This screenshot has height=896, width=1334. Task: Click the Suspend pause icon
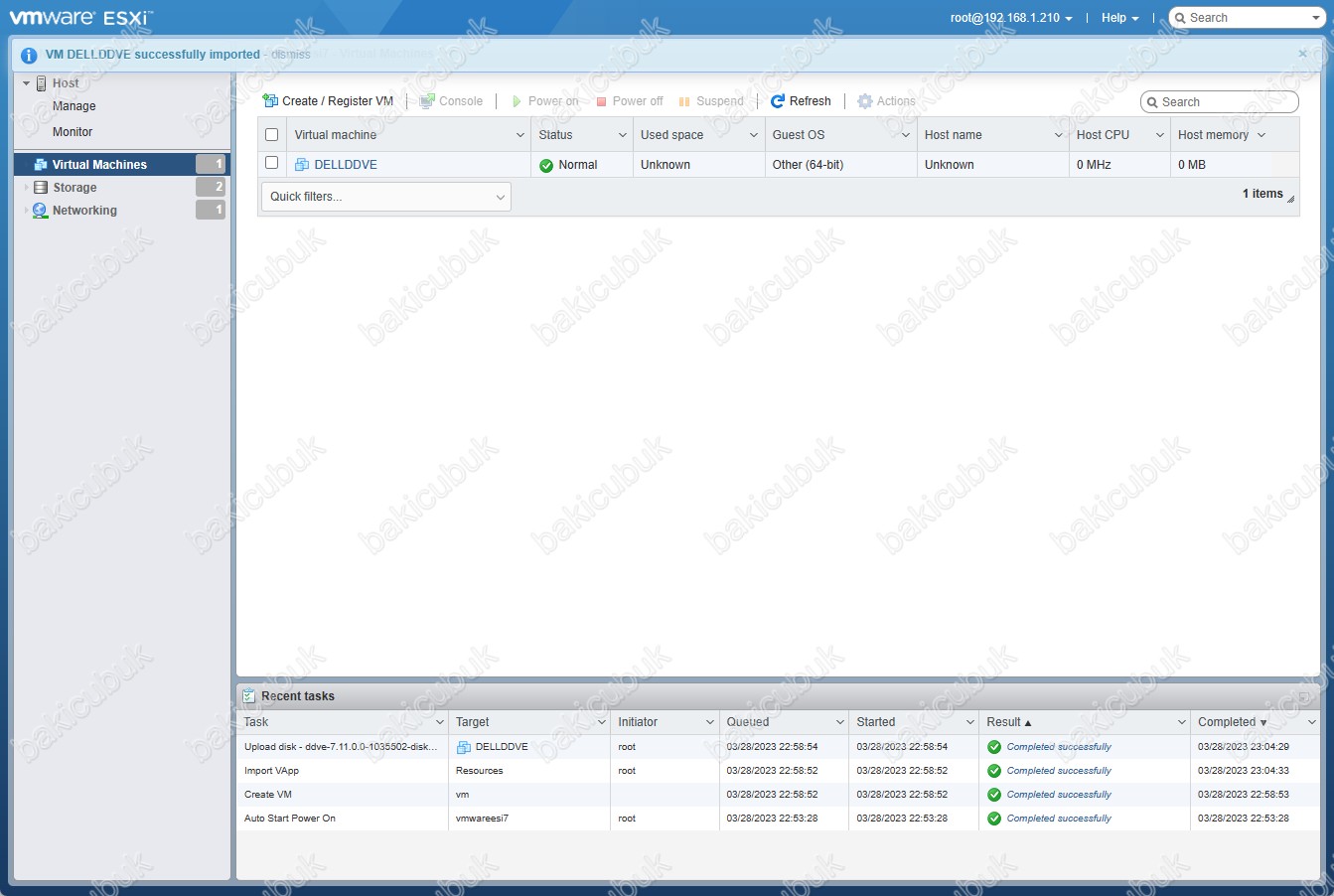684,101
